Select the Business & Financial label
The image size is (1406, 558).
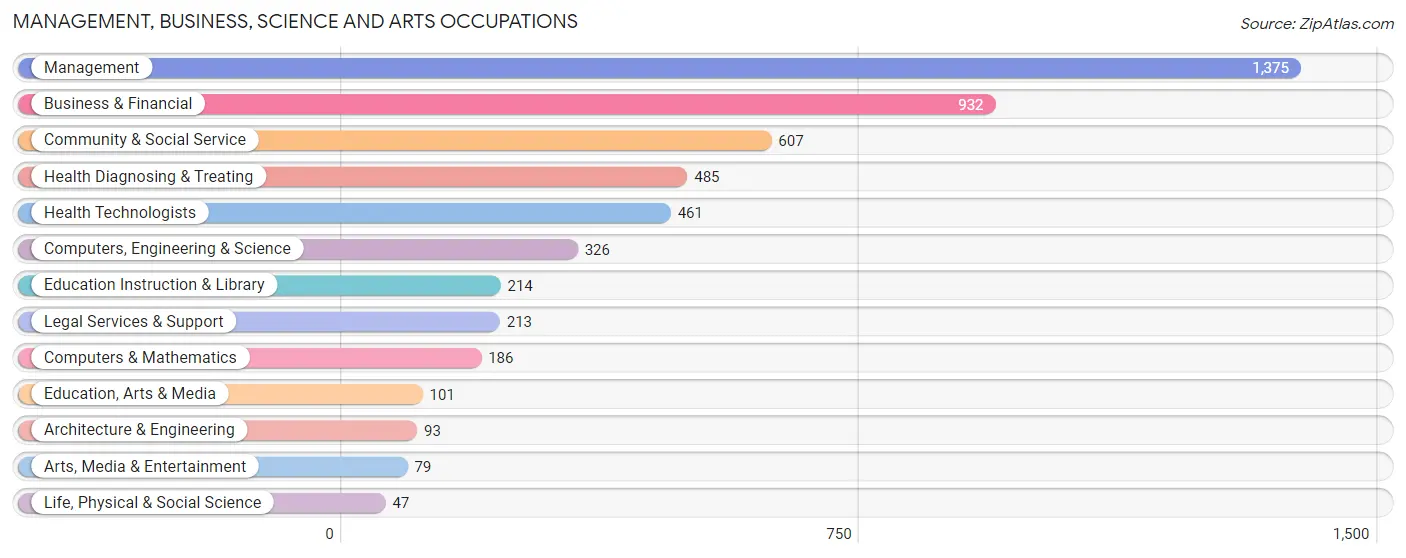click(x=118, y=104)
